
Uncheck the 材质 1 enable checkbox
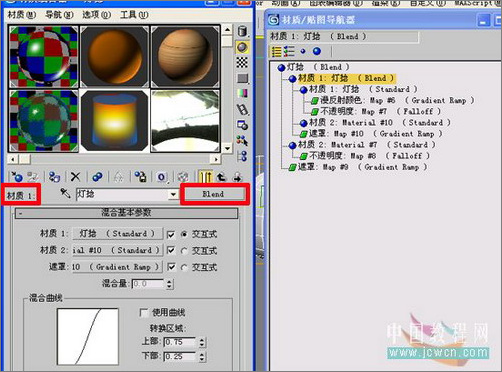pyautogui.click(x=171, y=234)
